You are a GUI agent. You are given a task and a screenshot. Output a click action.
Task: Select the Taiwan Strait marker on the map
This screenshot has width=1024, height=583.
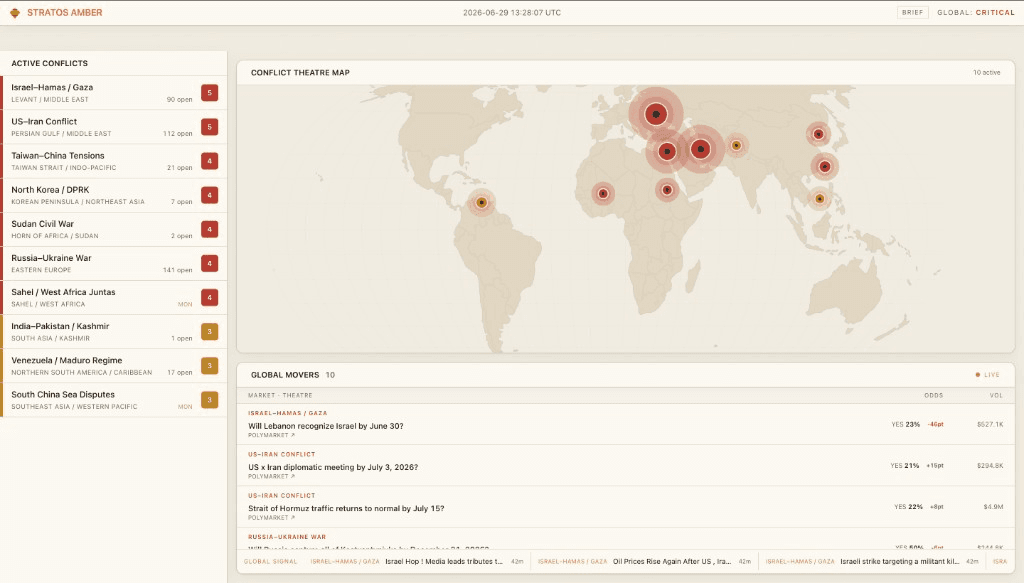tap(825, 166)
